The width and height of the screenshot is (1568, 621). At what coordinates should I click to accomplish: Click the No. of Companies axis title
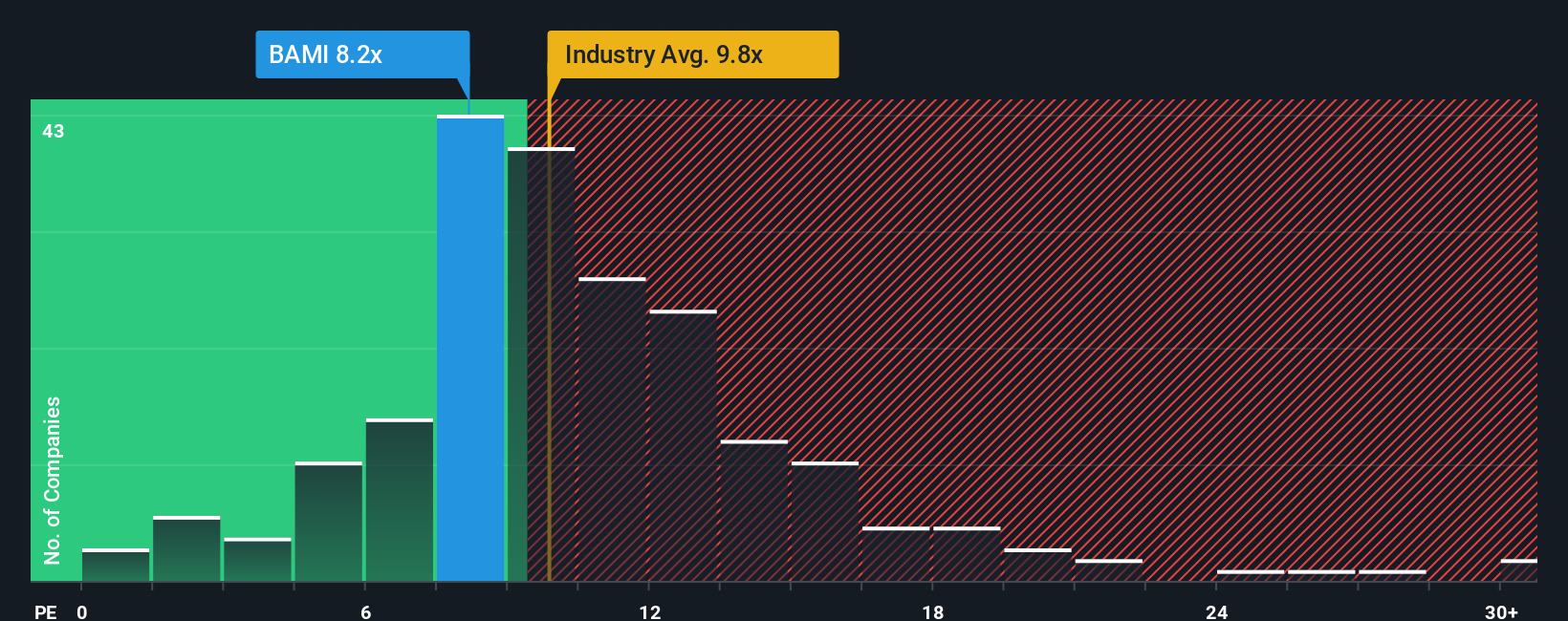[x=53, y=480]
